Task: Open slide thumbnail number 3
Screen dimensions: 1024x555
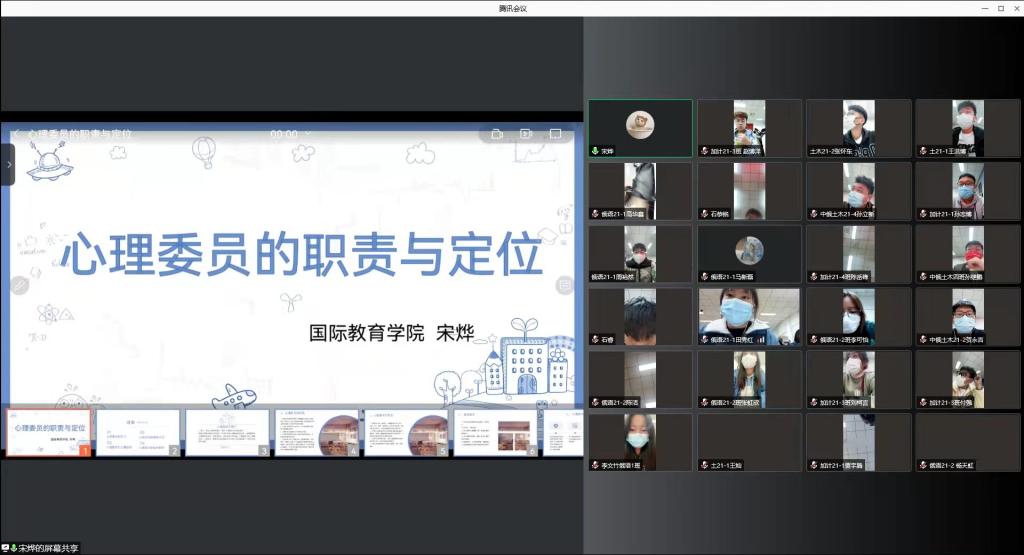Action: (228, 433)
